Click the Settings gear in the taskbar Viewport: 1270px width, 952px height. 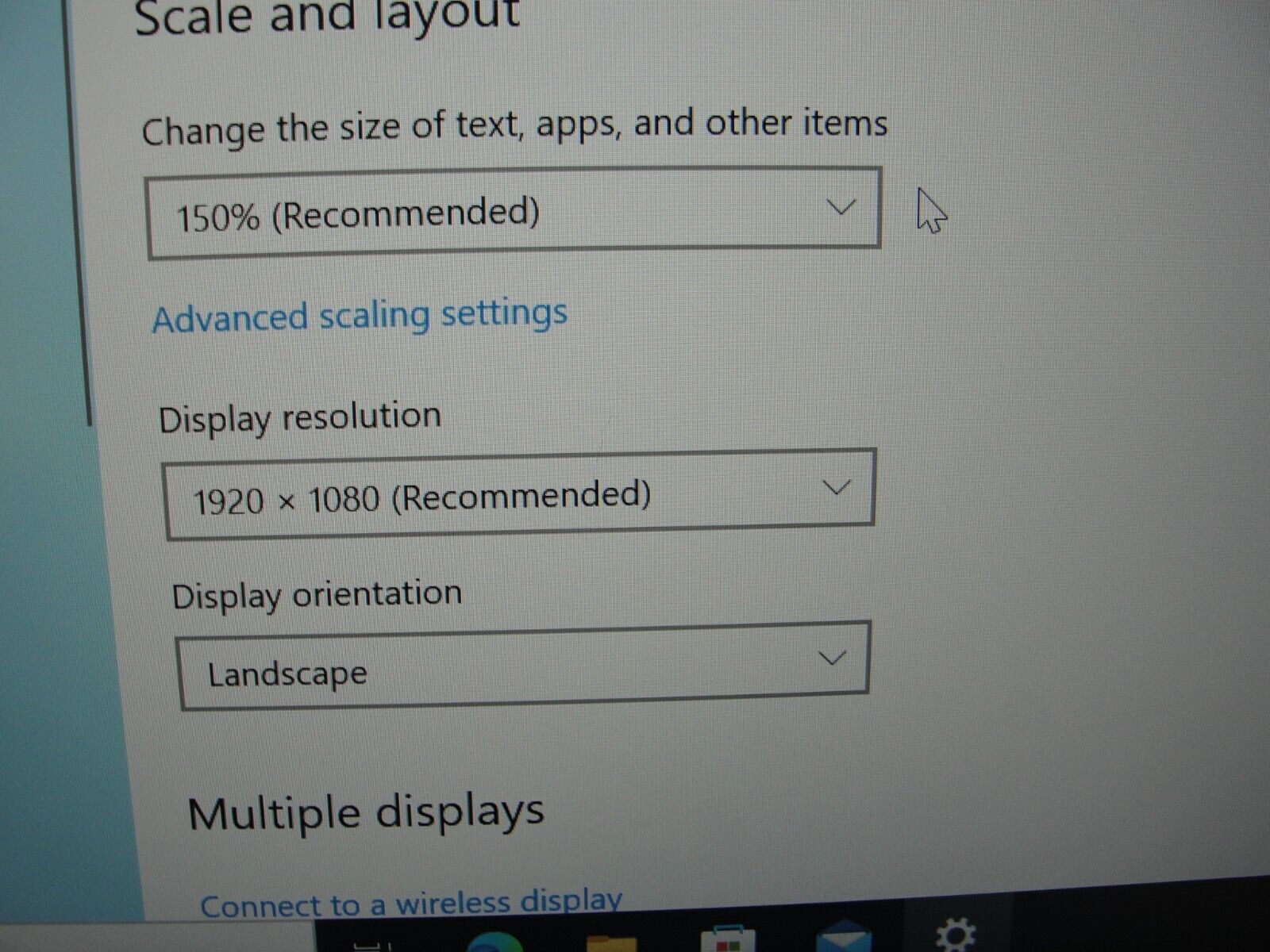pyautogui.click(x=954, y=936)
